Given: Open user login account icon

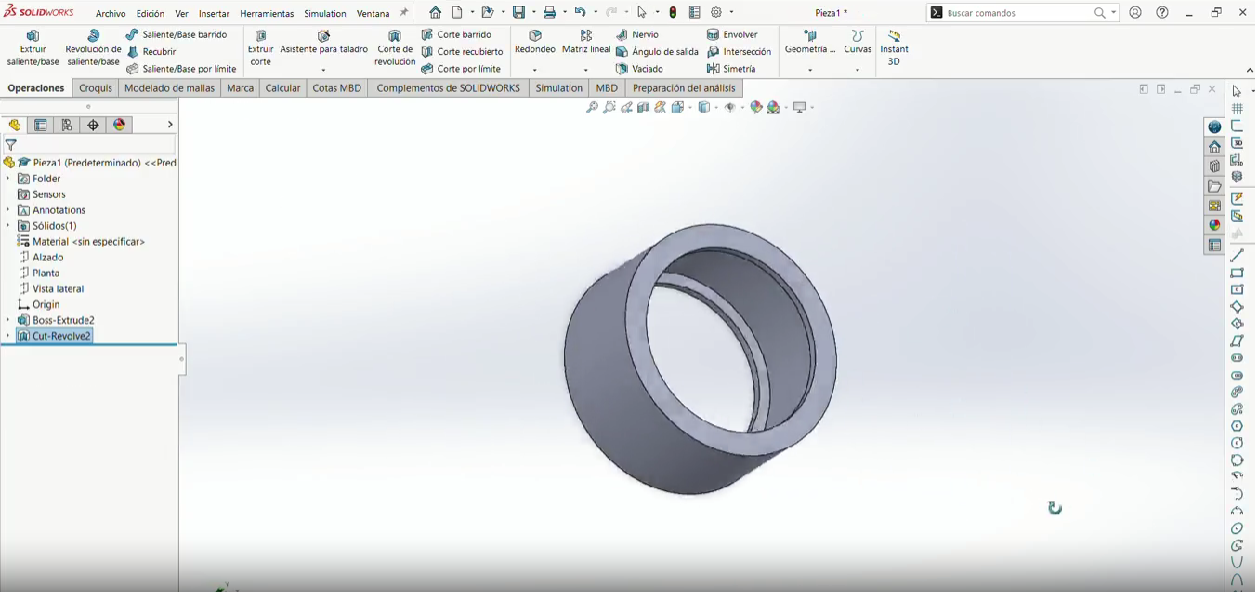Looking at the screenshot, I should (1135, 13).
